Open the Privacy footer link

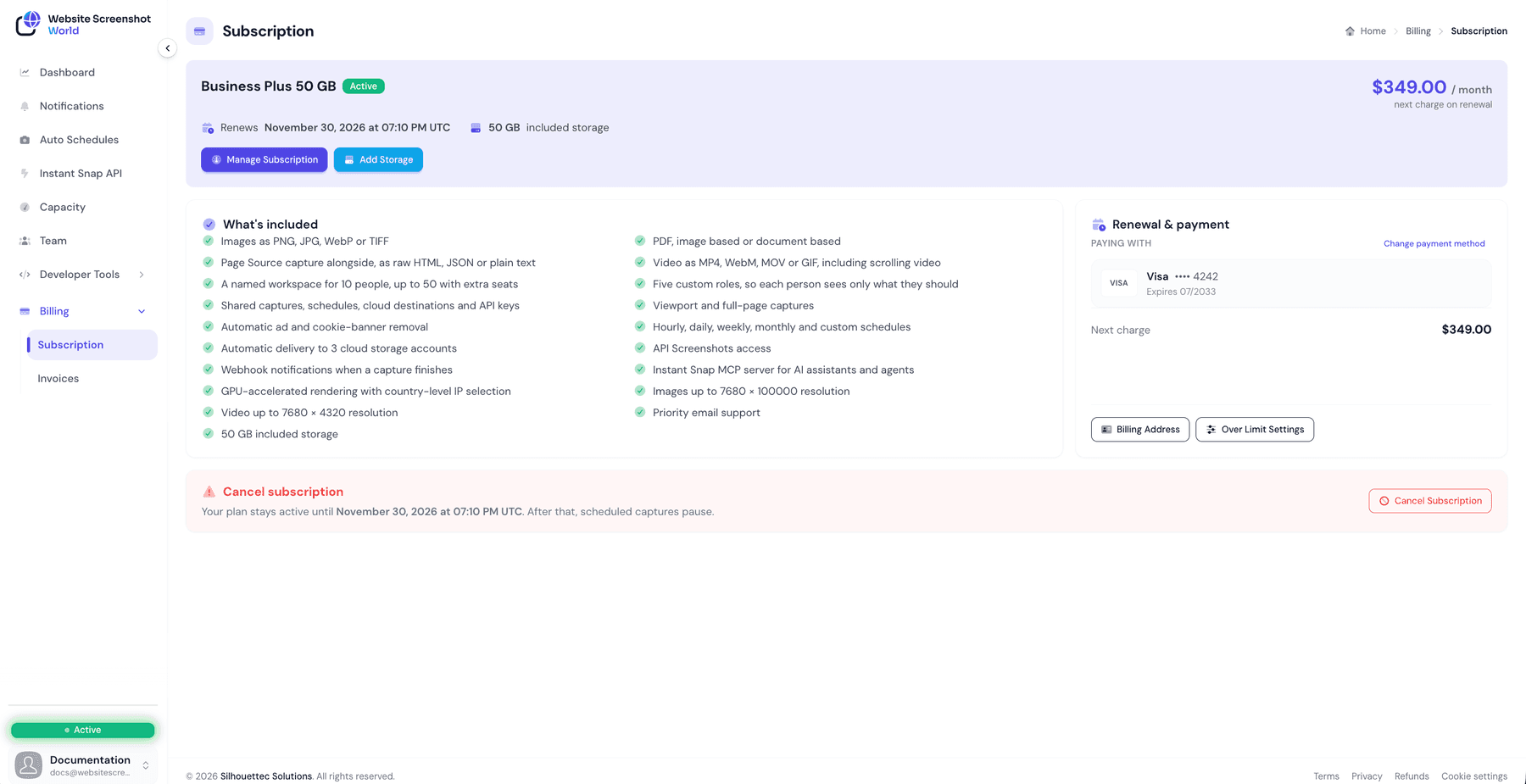tap(1367, 776)
